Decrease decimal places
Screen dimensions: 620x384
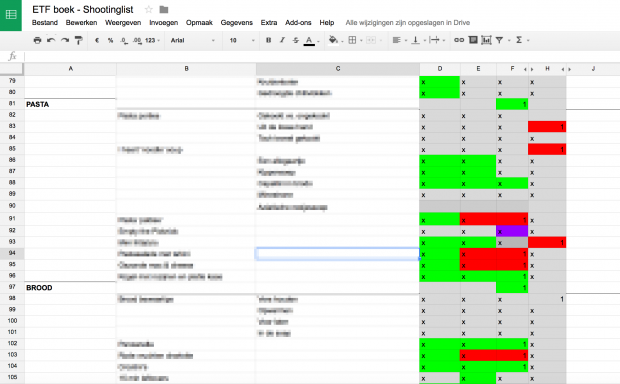click(124, 40)
